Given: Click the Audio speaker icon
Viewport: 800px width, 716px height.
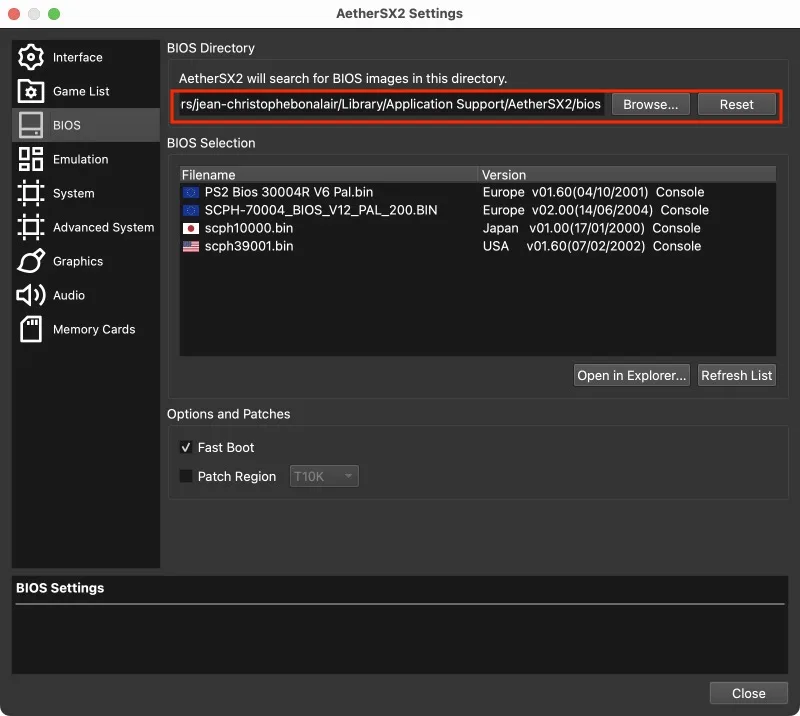Looking at the screenshot, I should tap(31, 295).
